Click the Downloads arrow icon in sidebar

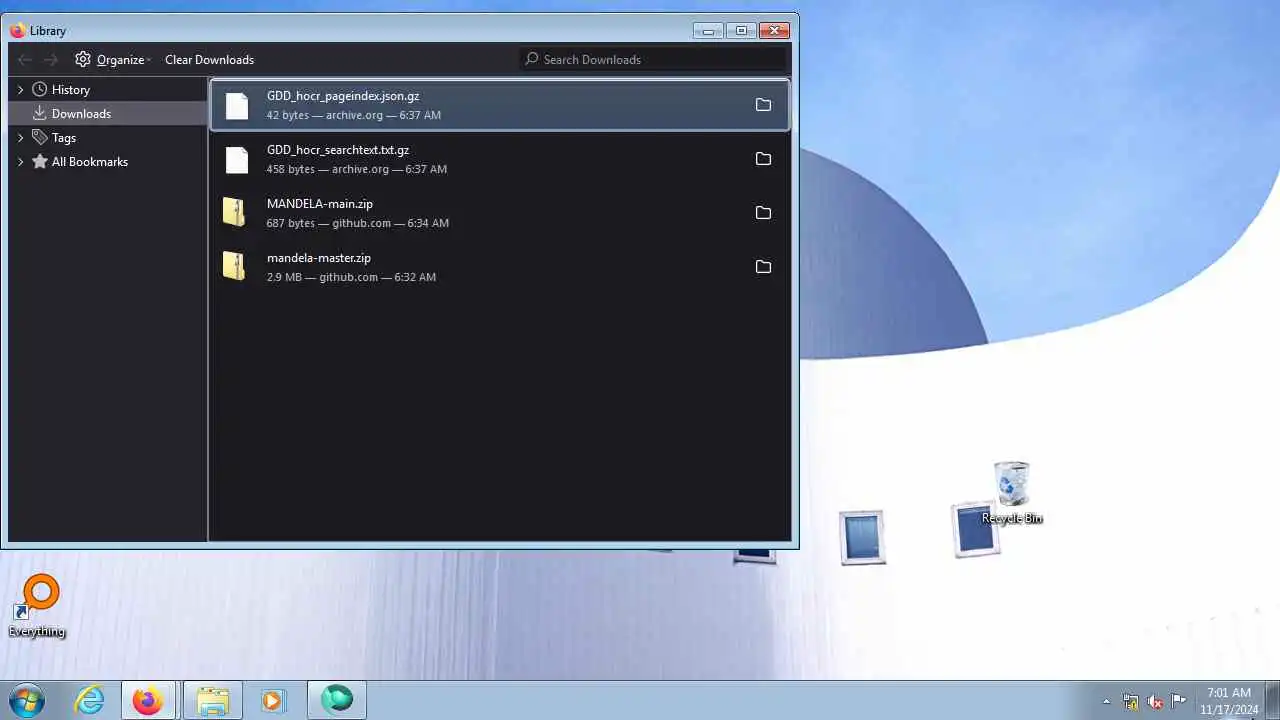tap(40, 113)
